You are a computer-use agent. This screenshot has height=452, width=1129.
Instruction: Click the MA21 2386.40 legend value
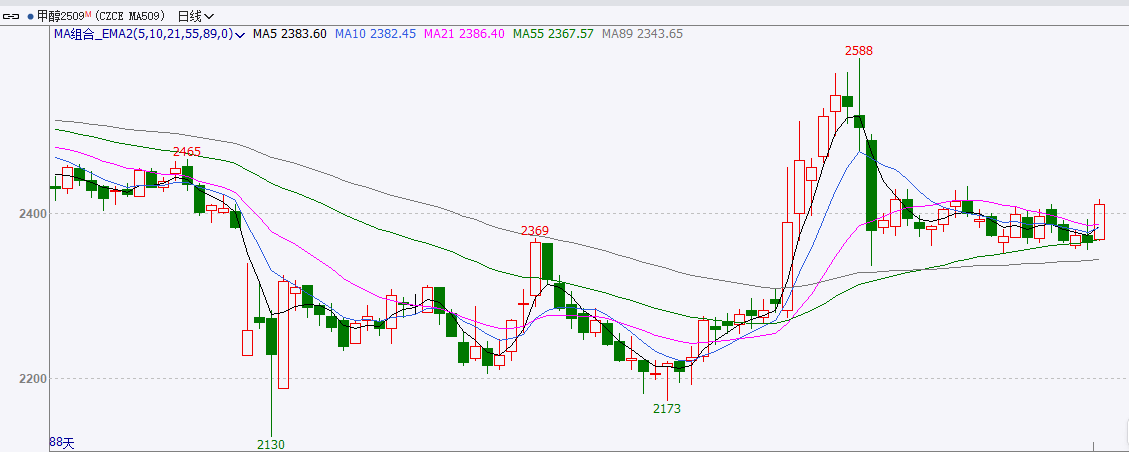point(465,34)
